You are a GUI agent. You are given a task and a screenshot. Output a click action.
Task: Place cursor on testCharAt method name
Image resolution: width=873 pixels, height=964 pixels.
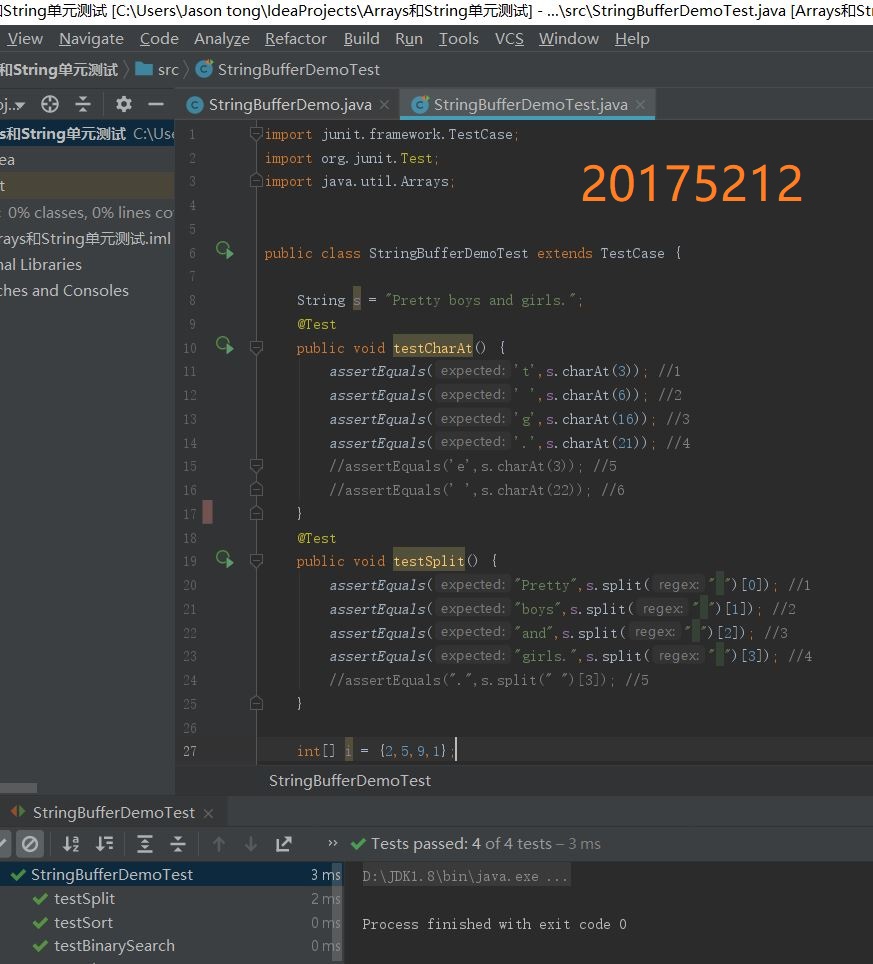coord(432,348)
